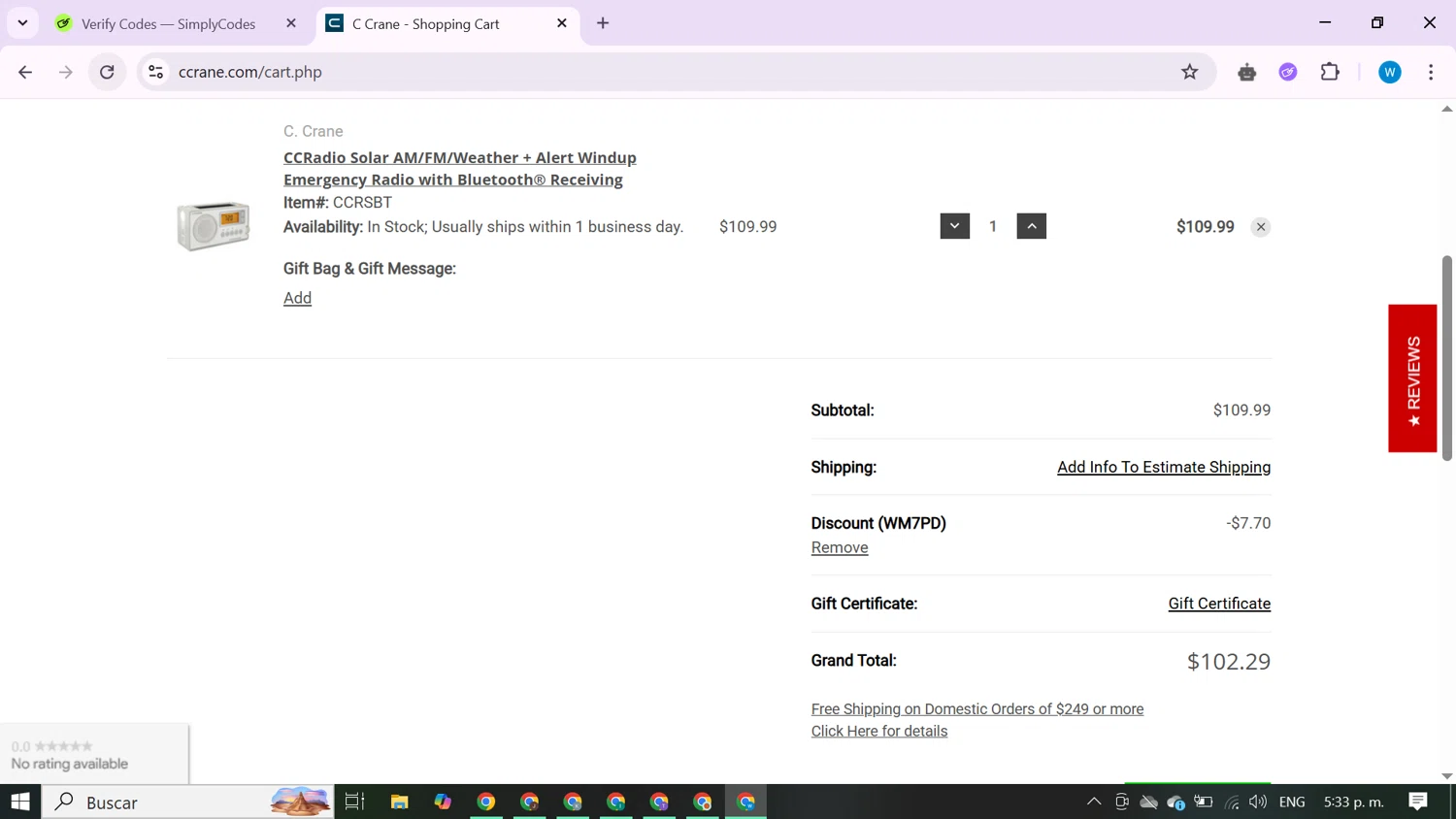Click the Grand Total amount $102.29
1456x819 pixels.
(1229, 662)
